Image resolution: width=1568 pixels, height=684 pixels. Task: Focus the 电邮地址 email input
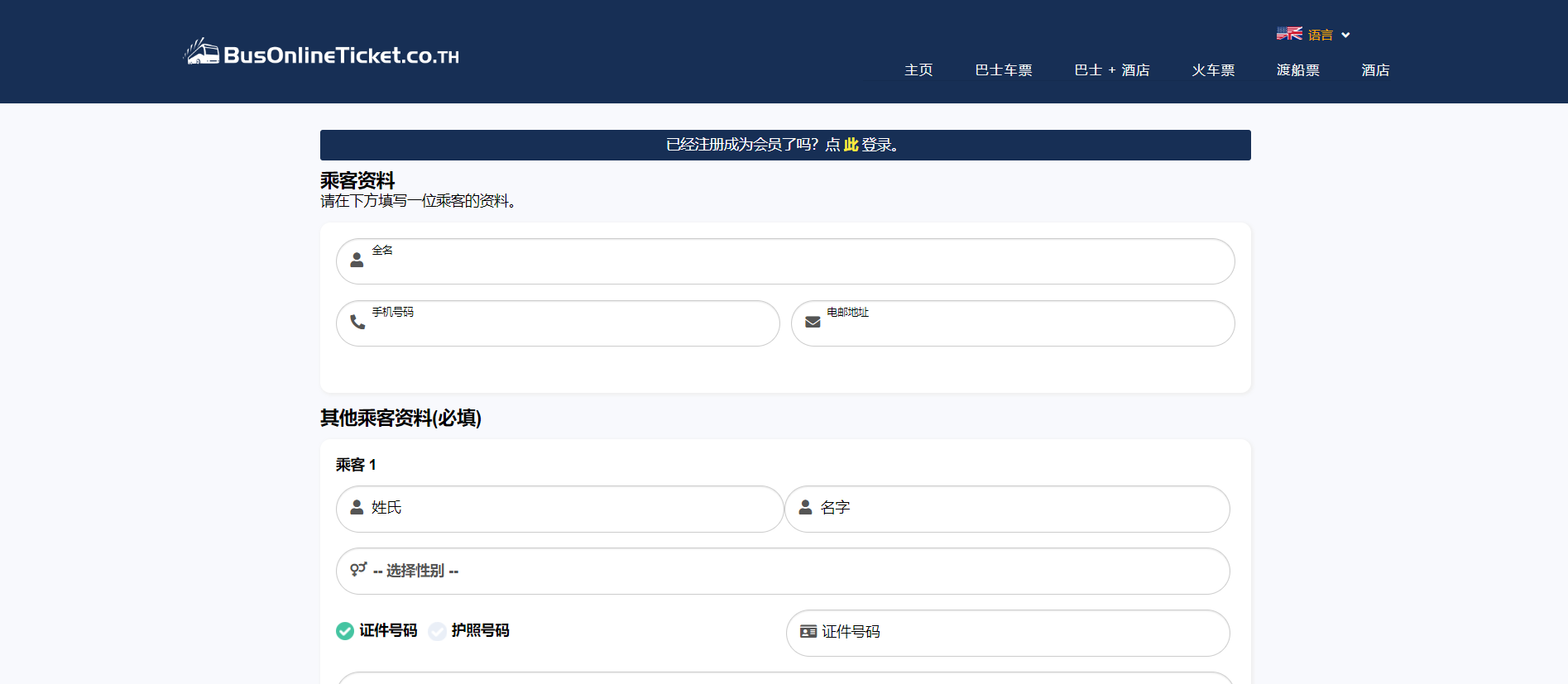coord(1013,323)
